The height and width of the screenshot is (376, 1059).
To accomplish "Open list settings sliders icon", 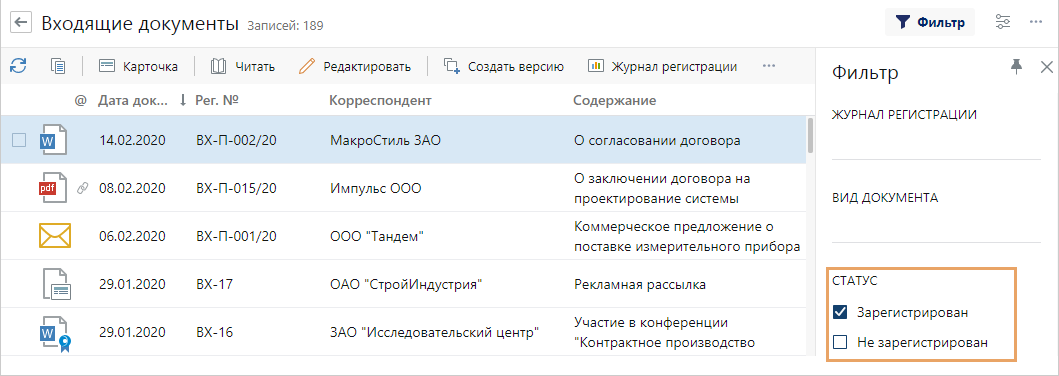I will click(1004, 22).
